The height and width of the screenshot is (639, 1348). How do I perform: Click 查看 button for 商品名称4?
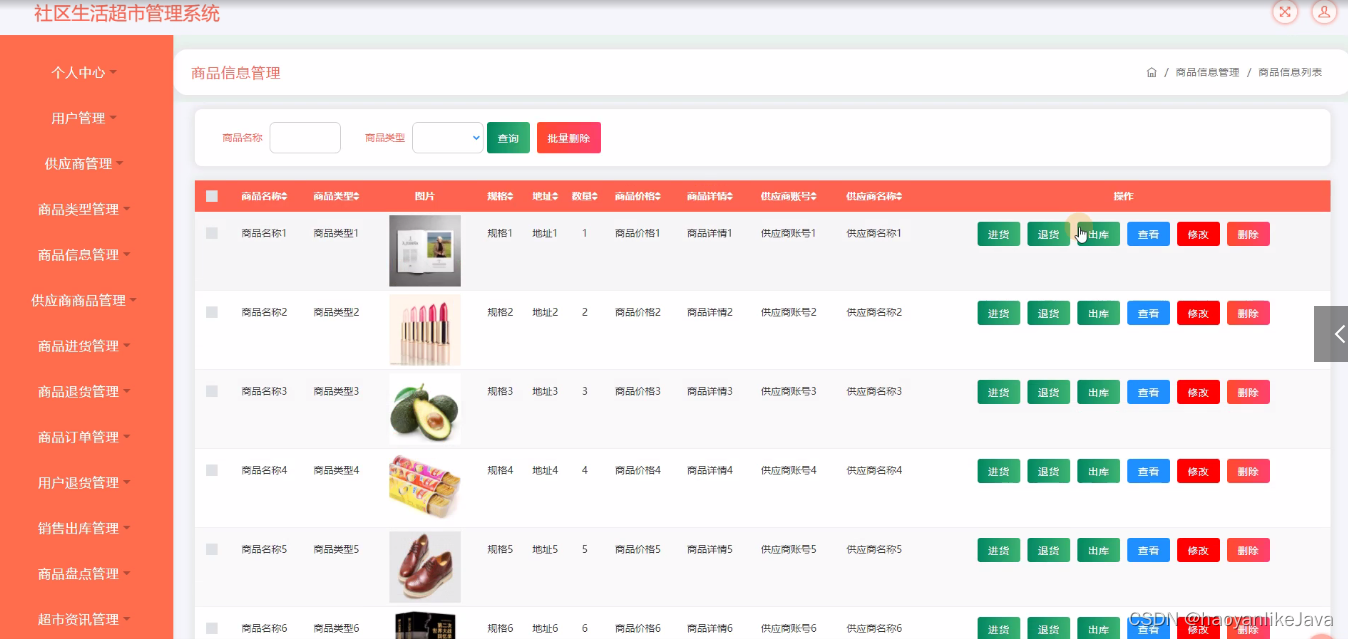coord(1148,471)
